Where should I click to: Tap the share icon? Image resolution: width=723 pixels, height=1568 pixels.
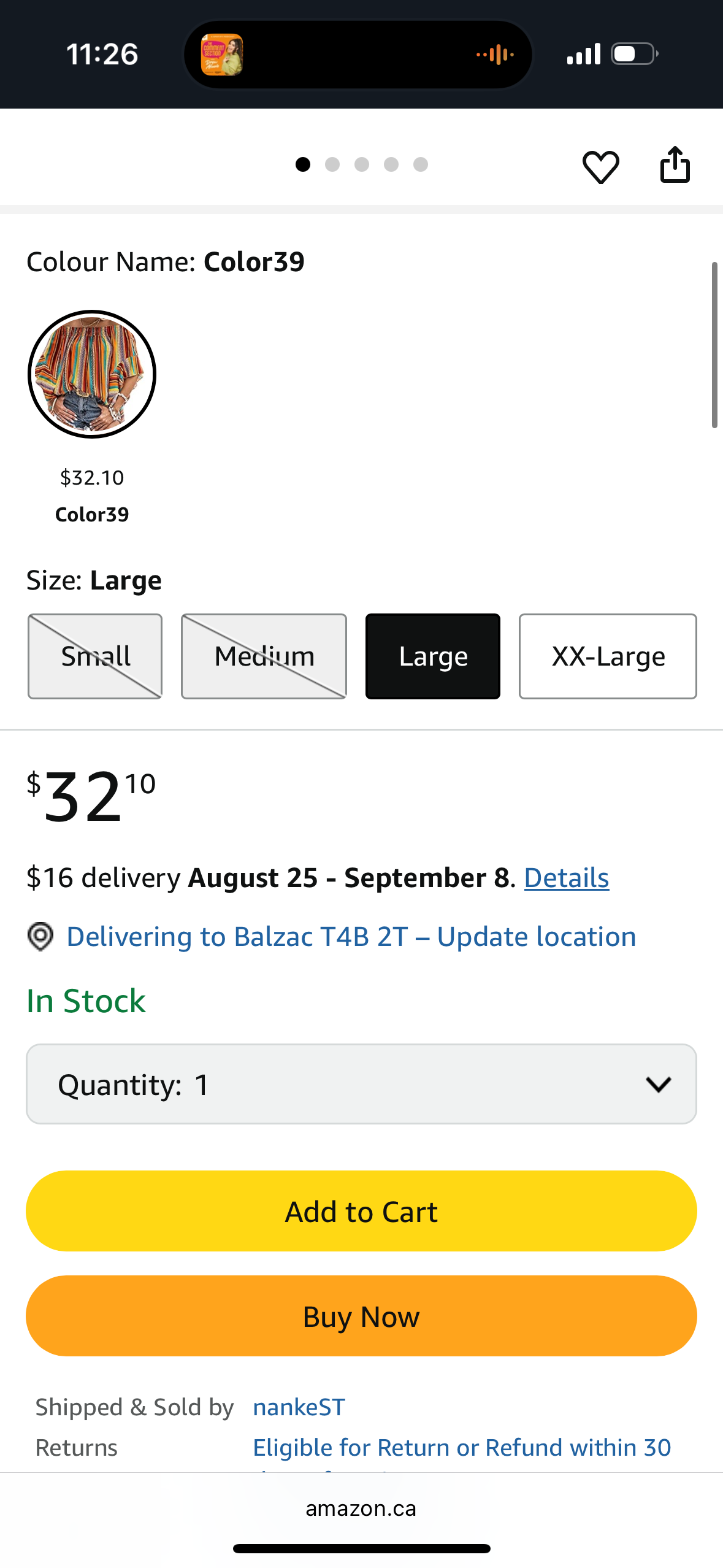(675, 164)
